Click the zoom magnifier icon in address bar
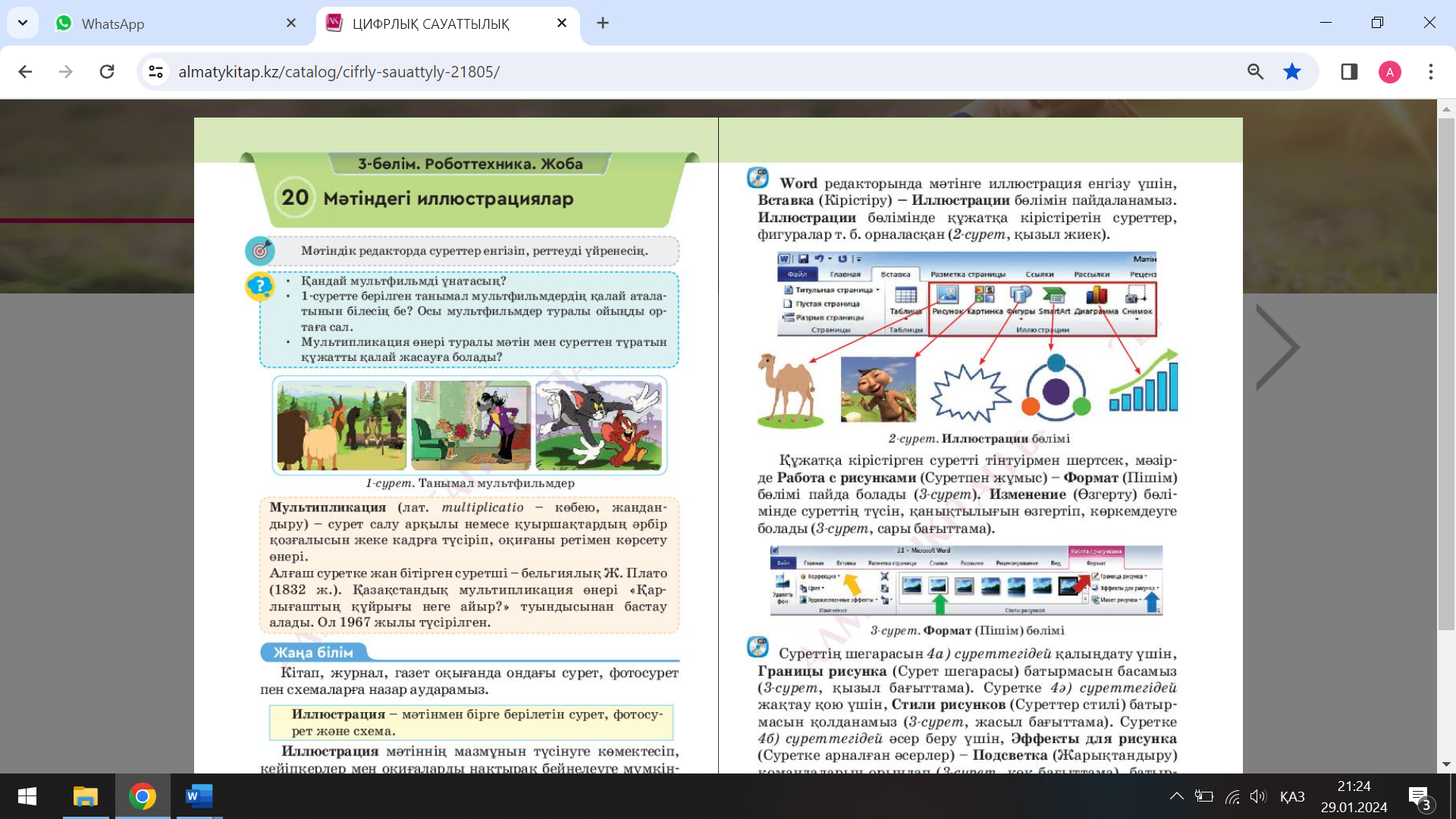 pyautogui.click(x=1255, y=71)
